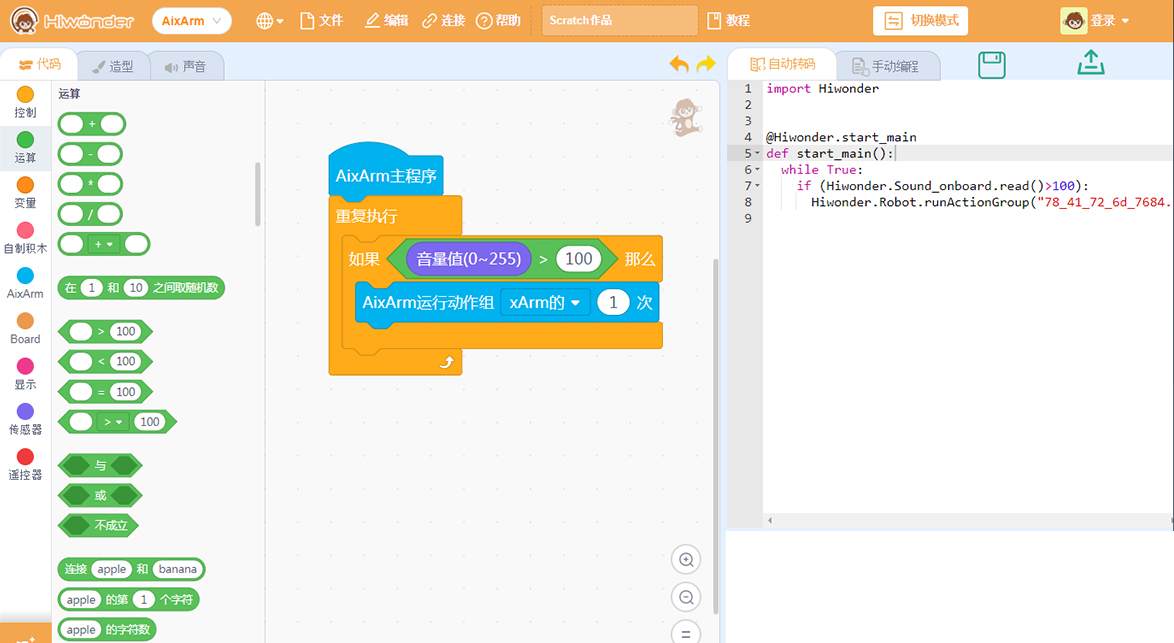Click the 重复执行 loop block

pos(366,216)
